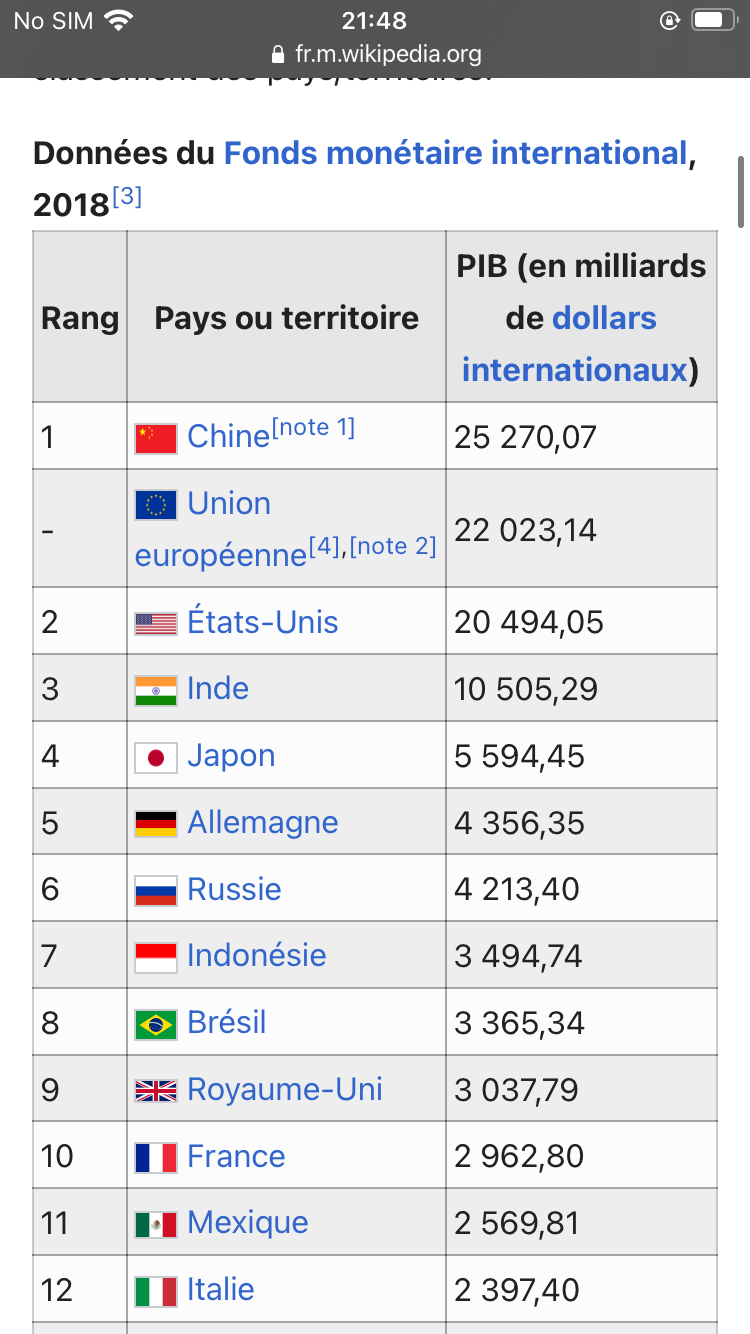Tap the United Kingdom flag icon
Screen dimensions: 750x1334
[156, 1091]
